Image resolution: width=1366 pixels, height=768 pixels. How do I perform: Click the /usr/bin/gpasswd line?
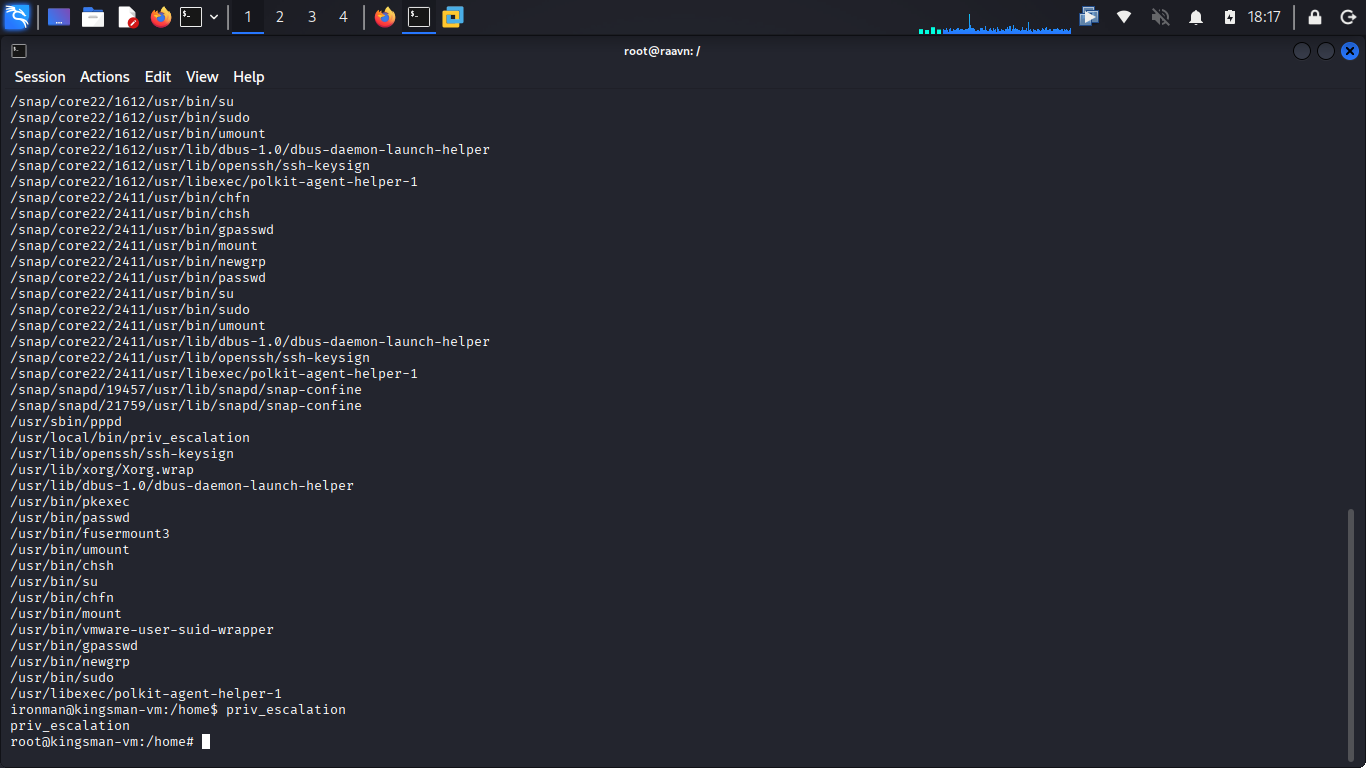coord(74,646)
